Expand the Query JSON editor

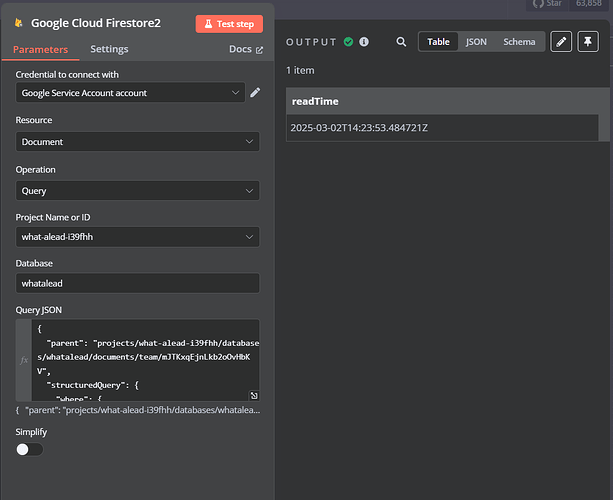pyautogui.click(x=253, y=396)
